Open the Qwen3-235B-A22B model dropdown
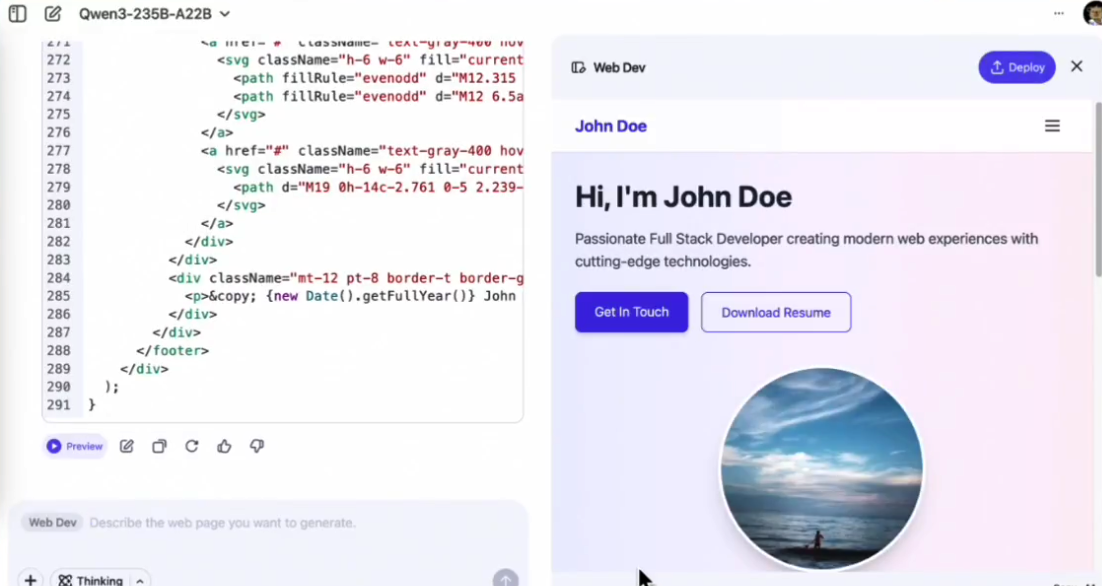Viewport: 1102px width, 586px height. 154,14
